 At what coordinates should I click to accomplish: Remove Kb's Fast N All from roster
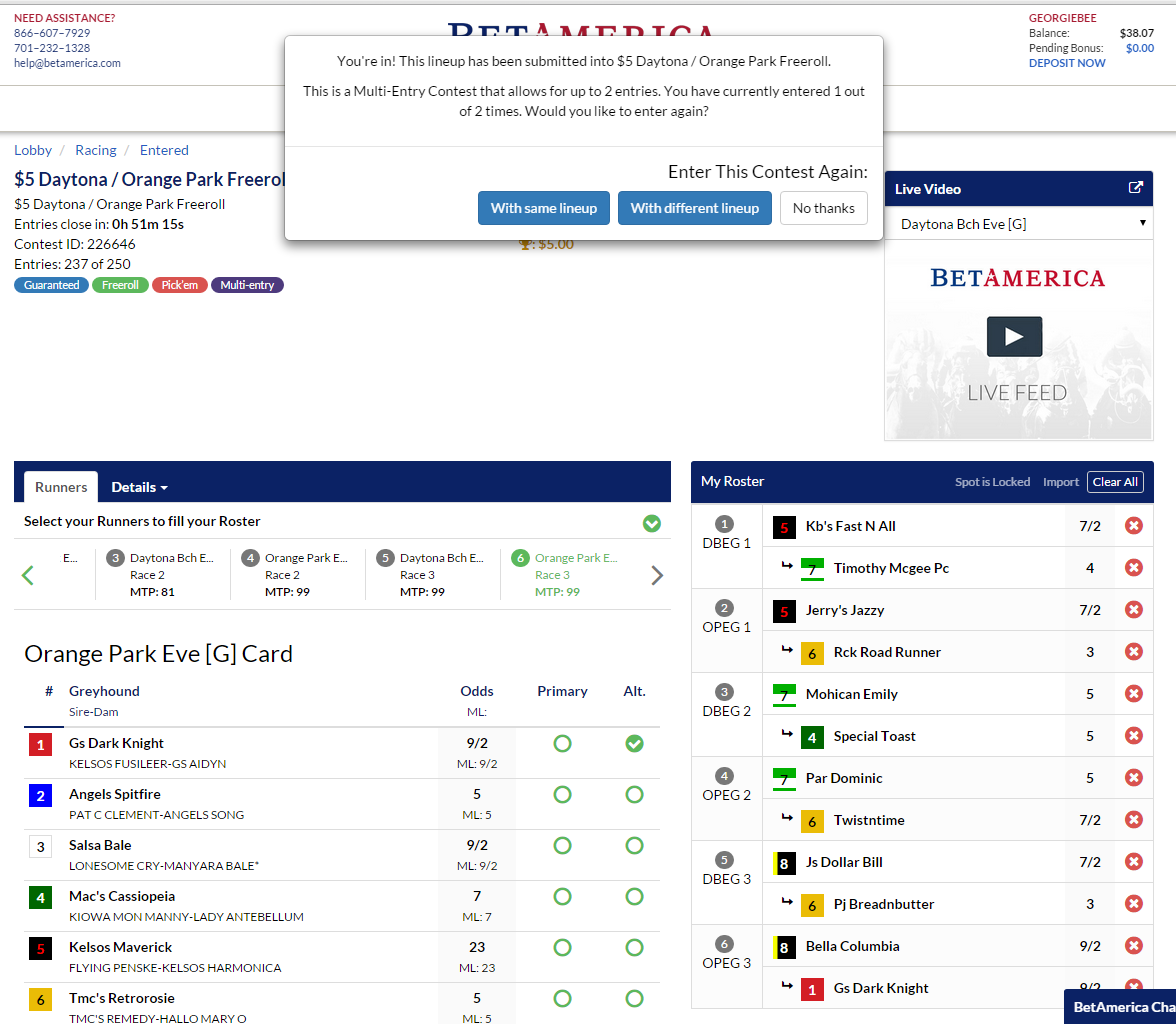[1133, 526]
